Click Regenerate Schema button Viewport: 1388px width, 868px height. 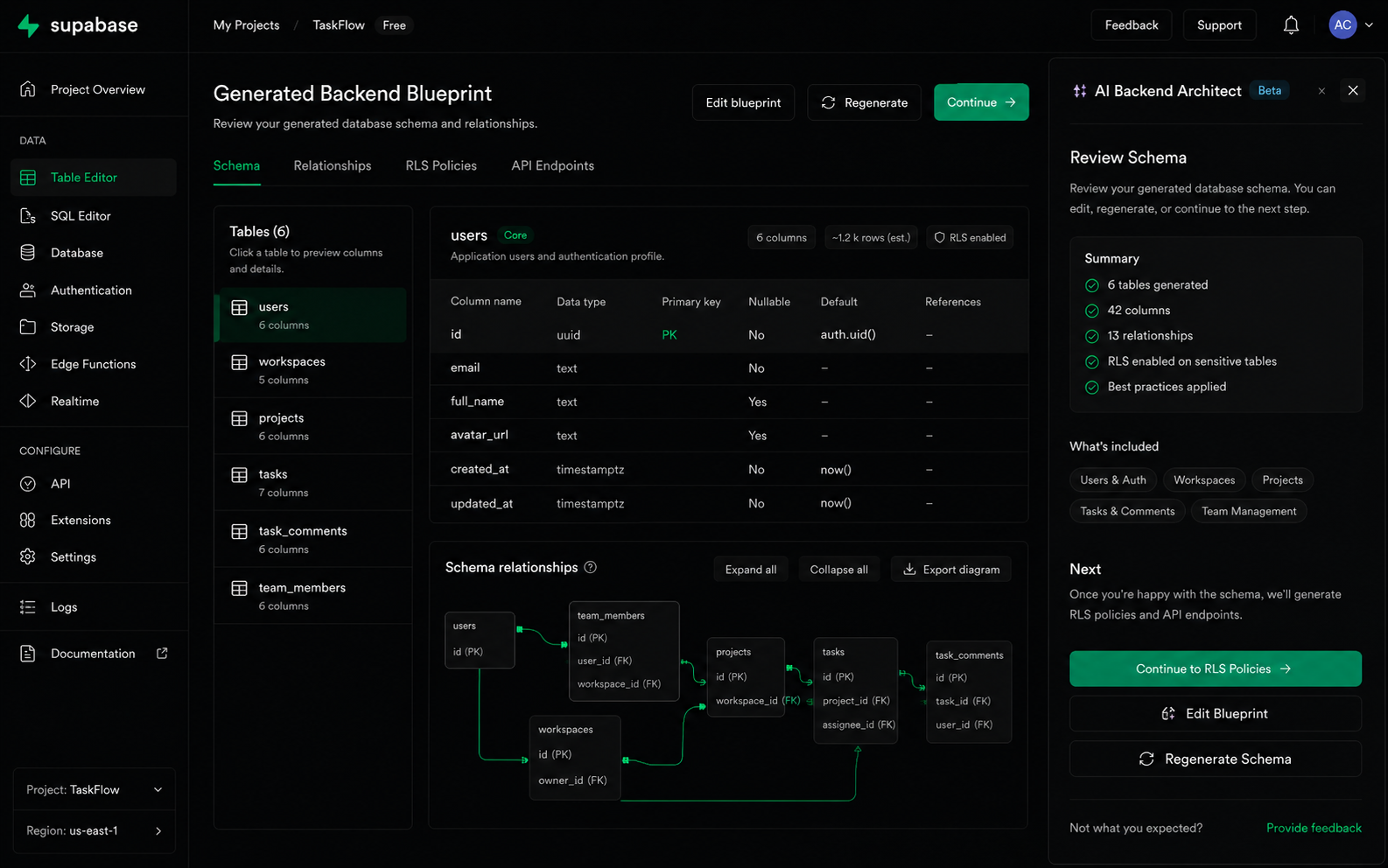pos(1216,759)
